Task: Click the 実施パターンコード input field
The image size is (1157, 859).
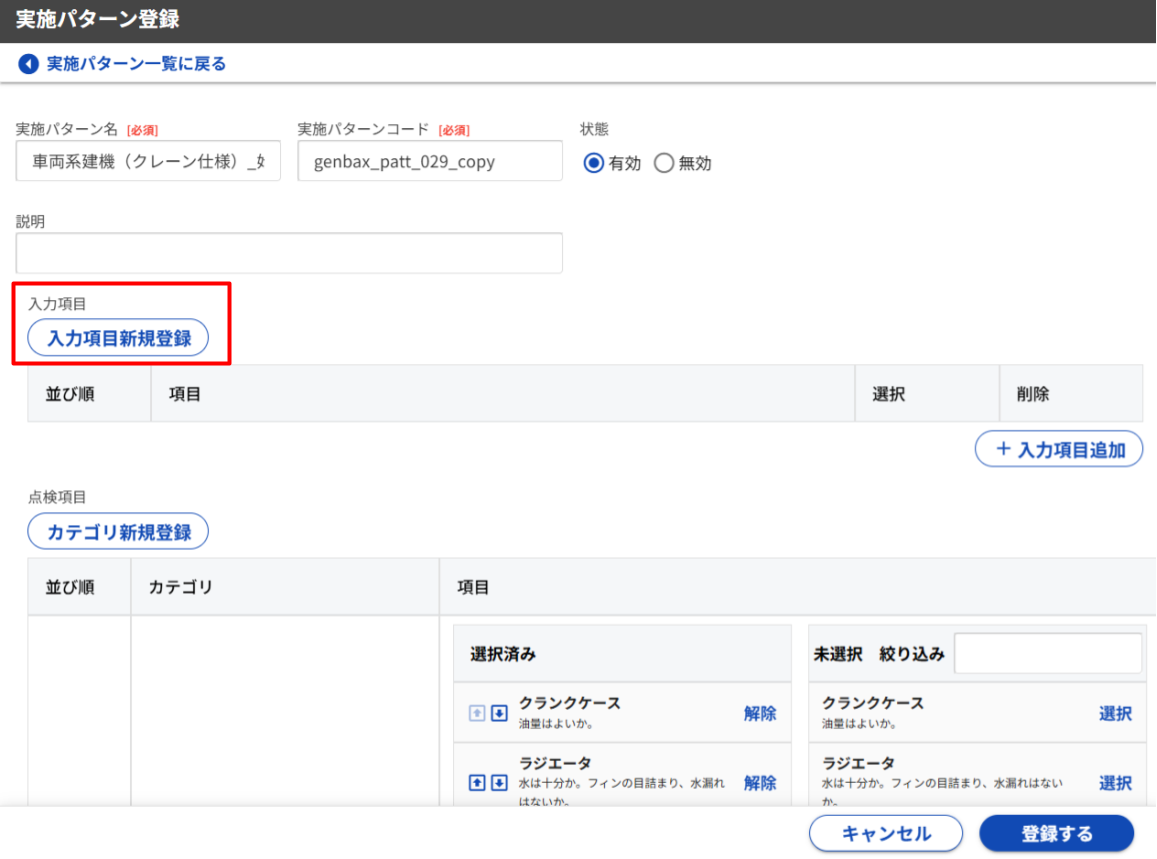Action: pos(430,161)
